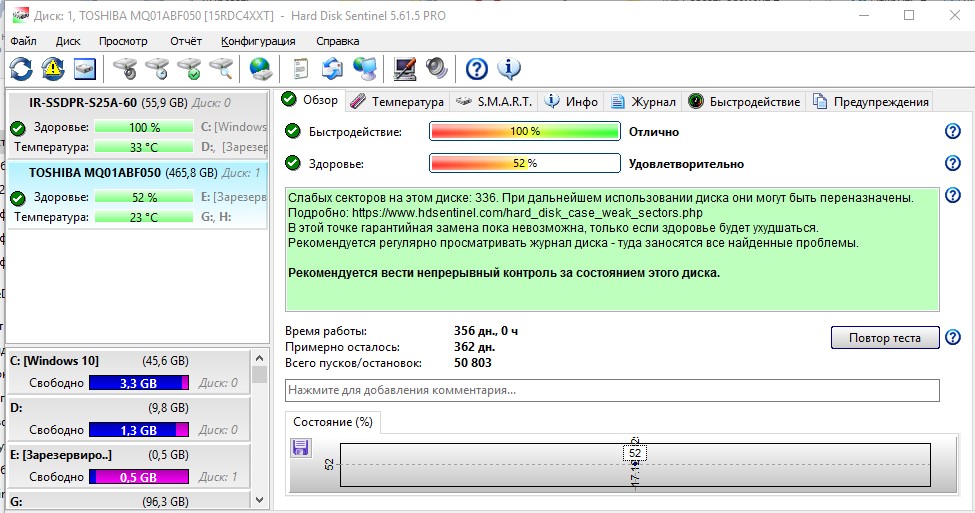
Task: Click the comment input field
Action: click(612, 390)
